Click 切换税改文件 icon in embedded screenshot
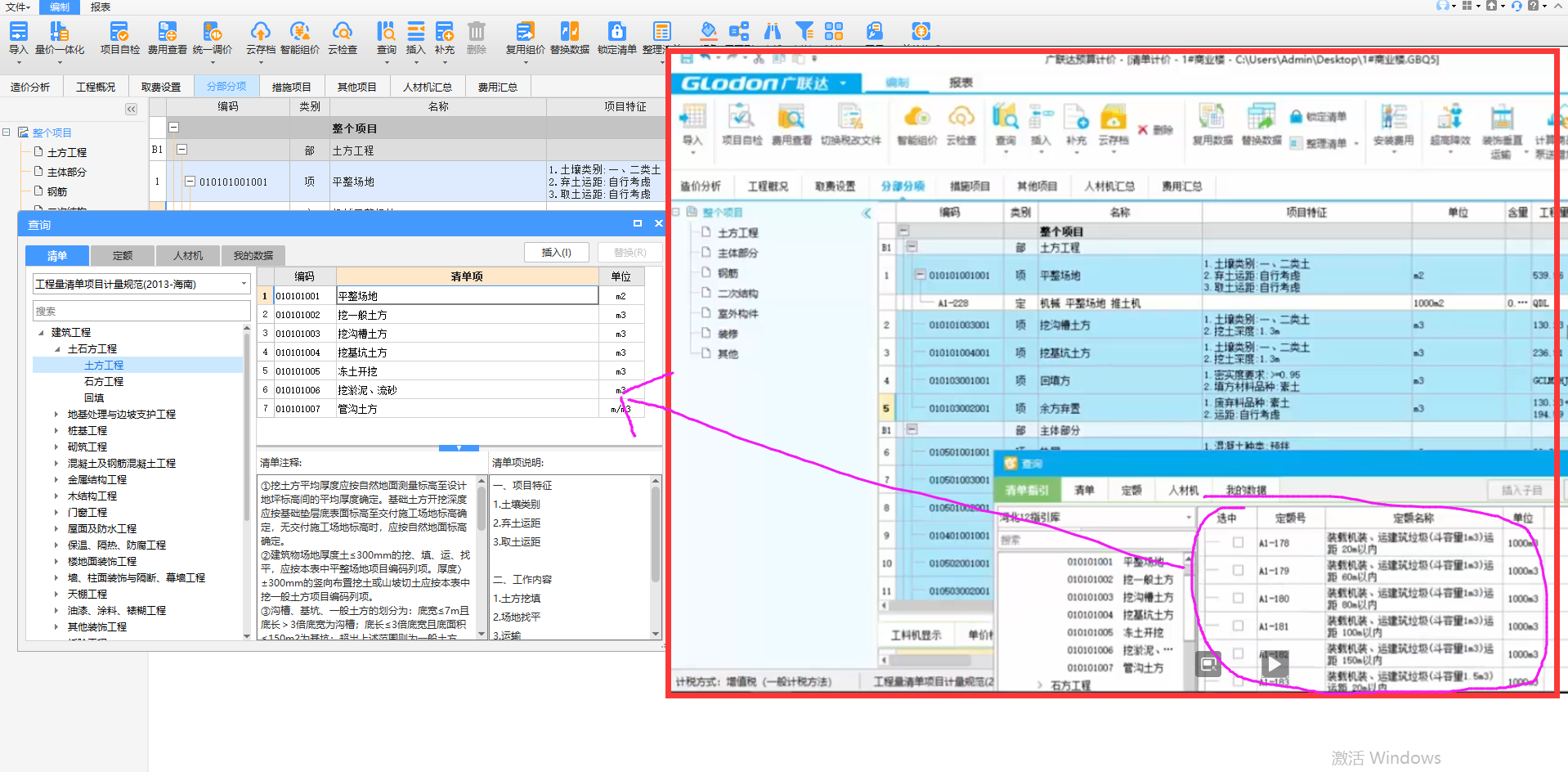1568x772 pixels. [x=850, y=118]
